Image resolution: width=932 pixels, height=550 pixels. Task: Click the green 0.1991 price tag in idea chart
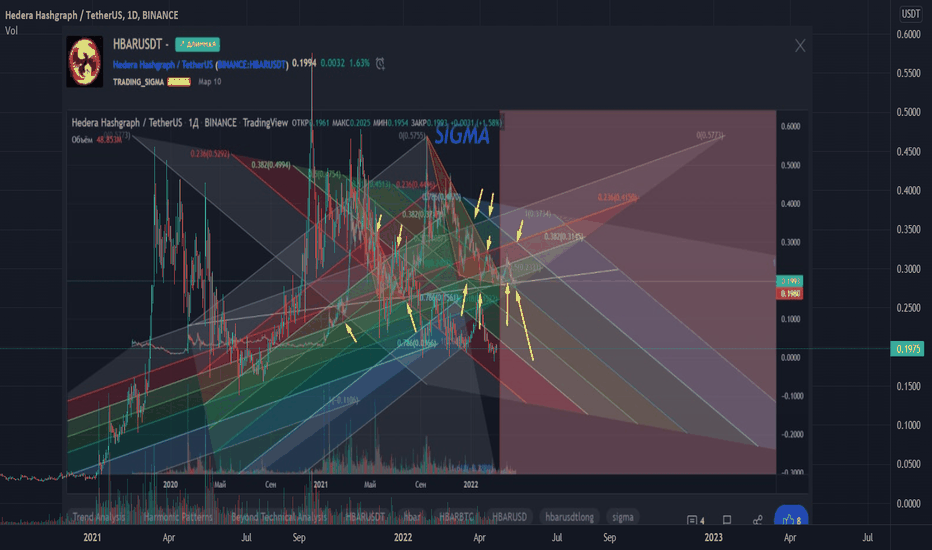coord(789,281)
